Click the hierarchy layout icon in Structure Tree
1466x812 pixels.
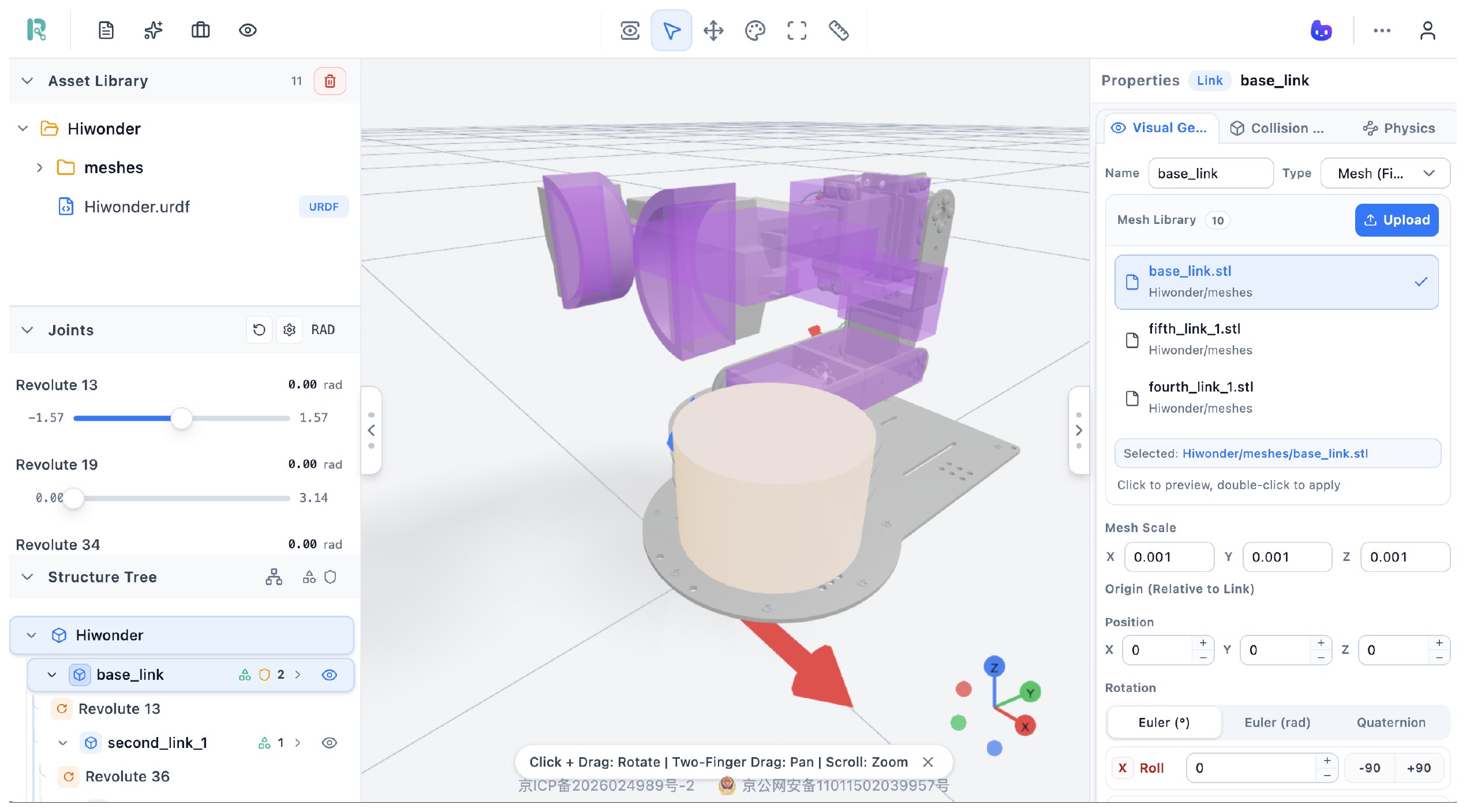(x=274, y=577)
